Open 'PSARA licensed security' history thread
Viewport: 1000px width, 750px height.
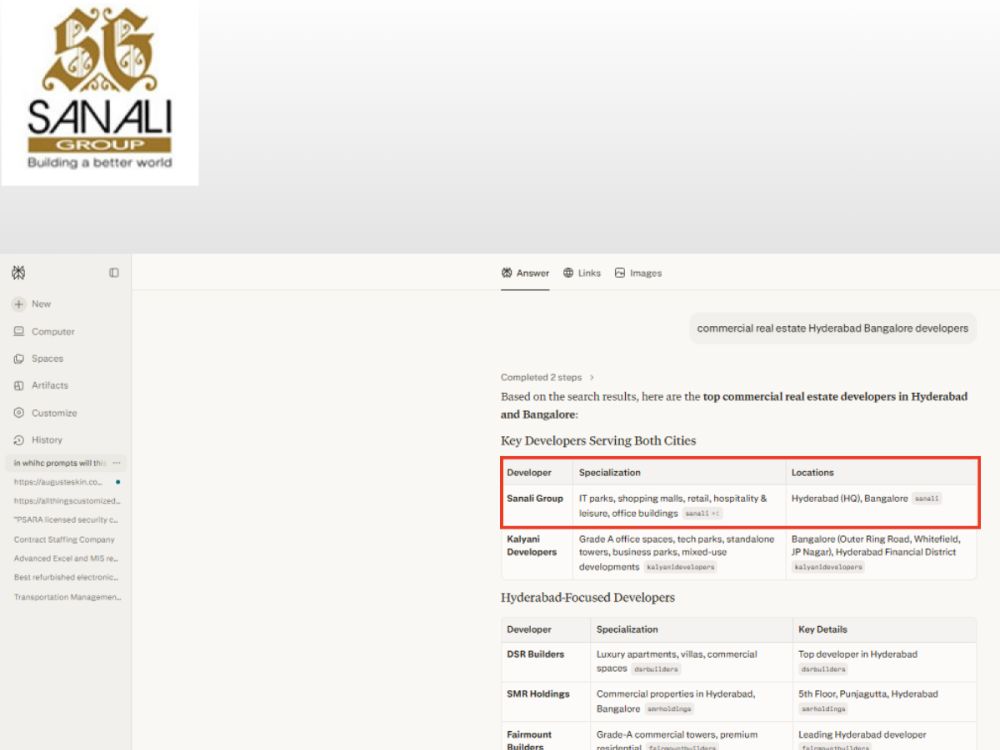coord(66,520)
